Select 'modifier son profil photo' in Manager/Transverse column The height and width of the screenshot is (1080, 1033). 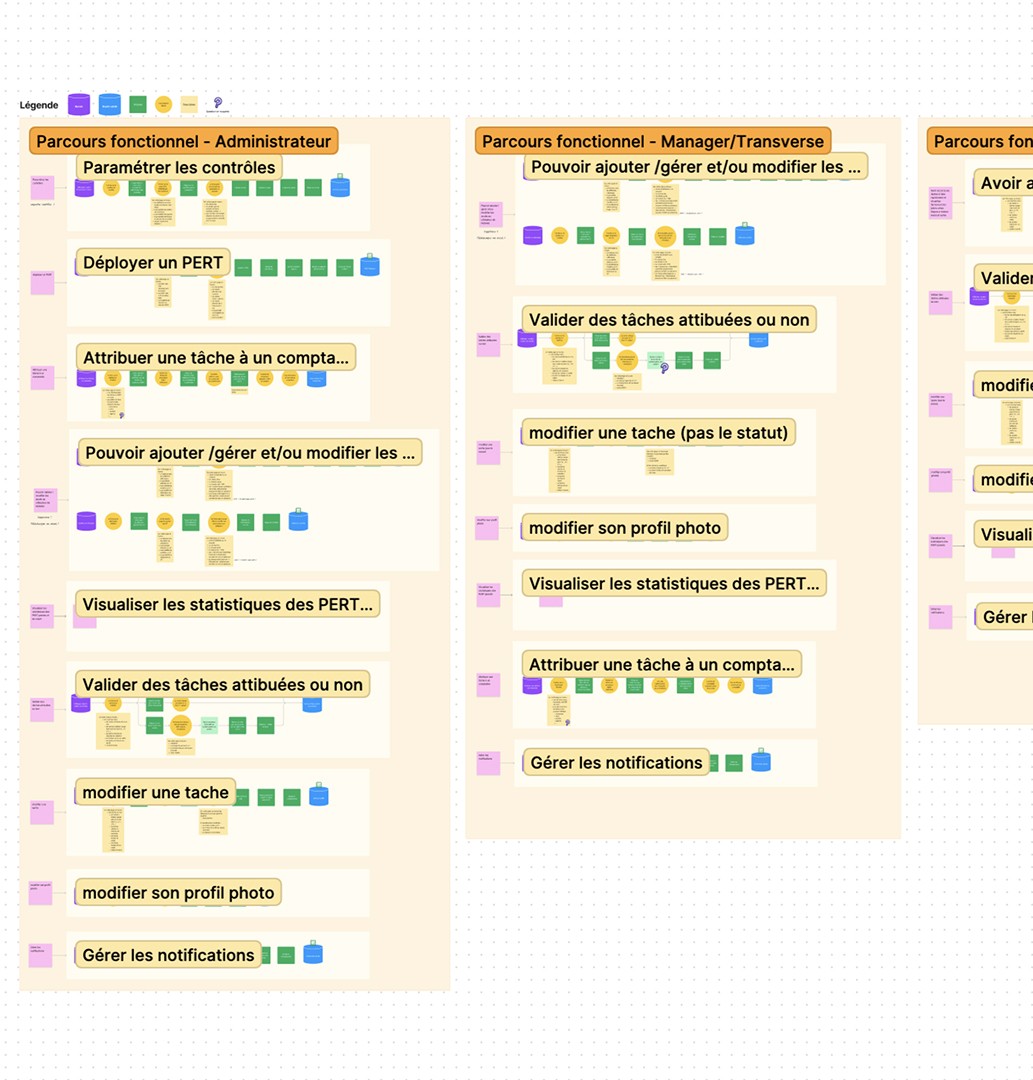(x=625, y=528)
